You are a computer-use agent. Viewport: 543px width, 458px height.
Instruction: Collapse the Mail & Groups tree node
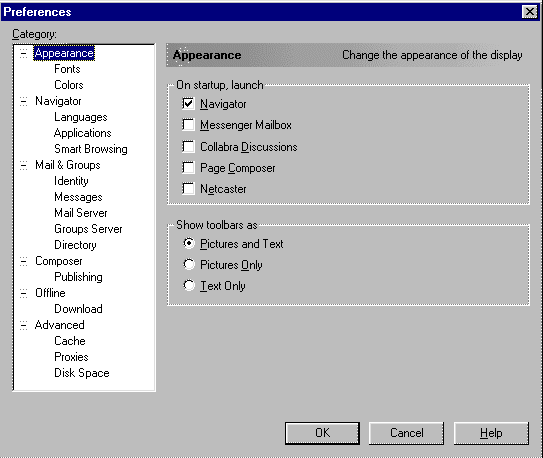point(24,165)
